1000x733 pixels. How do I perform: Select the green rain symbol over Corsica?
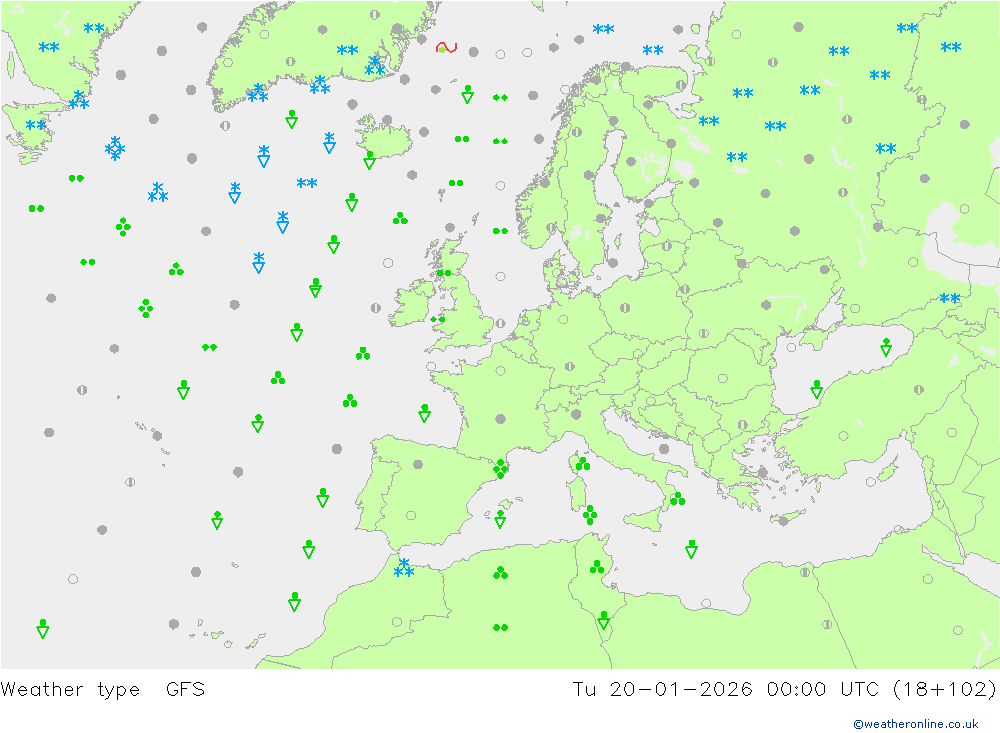[x=583, y=464]
